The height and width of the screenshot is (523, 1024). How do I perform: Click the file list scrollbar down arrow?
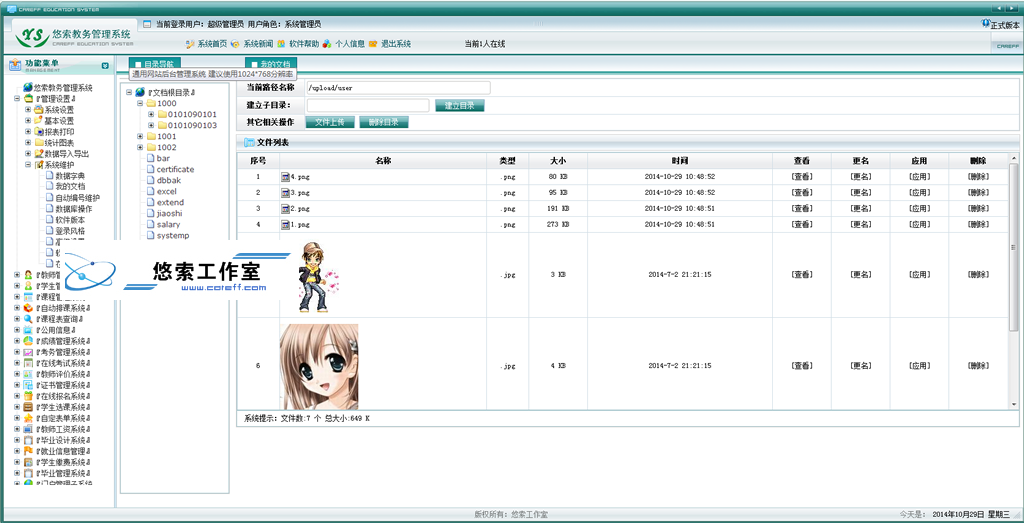(1014, 405)
